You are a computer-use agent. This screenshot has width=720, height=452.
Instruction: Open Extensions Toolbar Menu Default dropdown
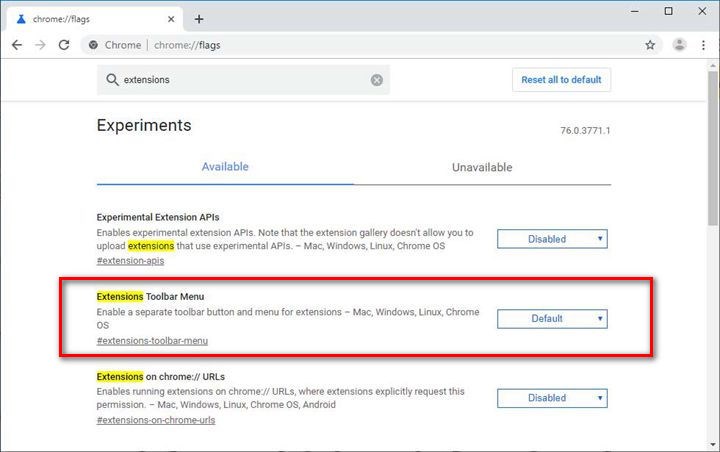pyautogui.click(x=552, y=319)
